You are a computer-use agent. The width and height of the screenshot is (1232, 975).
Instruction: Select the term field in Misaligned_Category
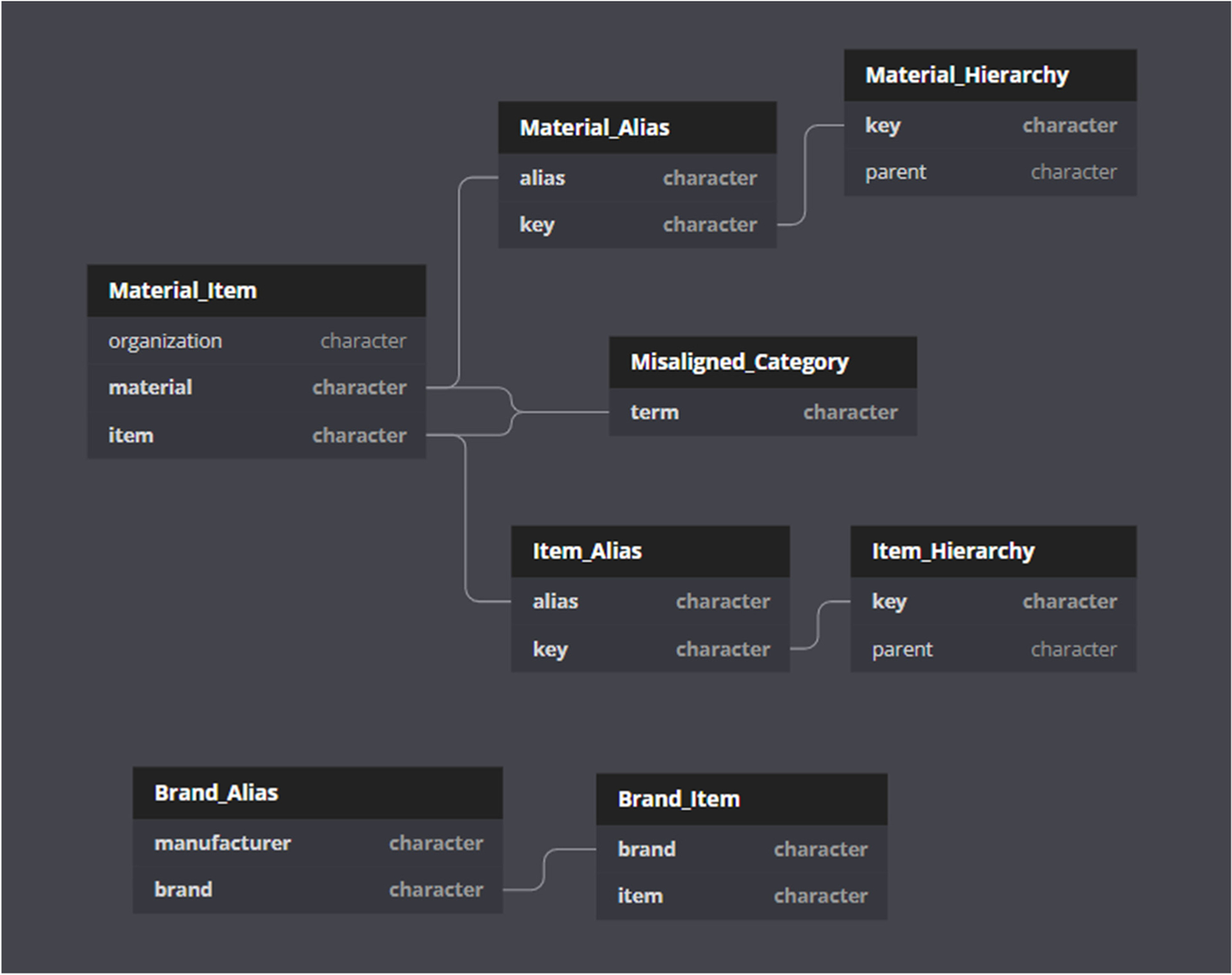(x=763, y=411)
